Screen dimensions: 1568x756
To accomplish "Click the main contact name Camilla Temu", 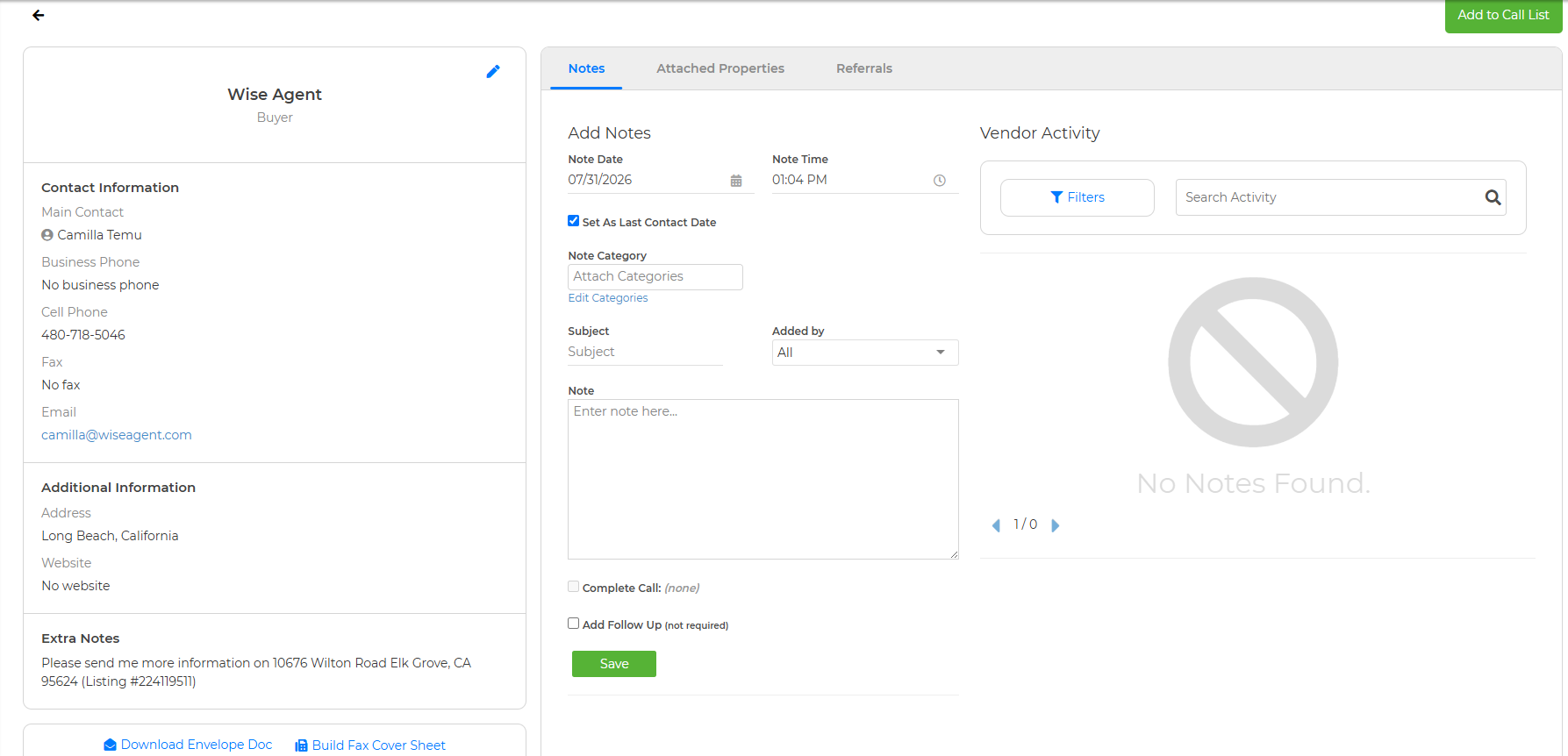I will 99,235.
